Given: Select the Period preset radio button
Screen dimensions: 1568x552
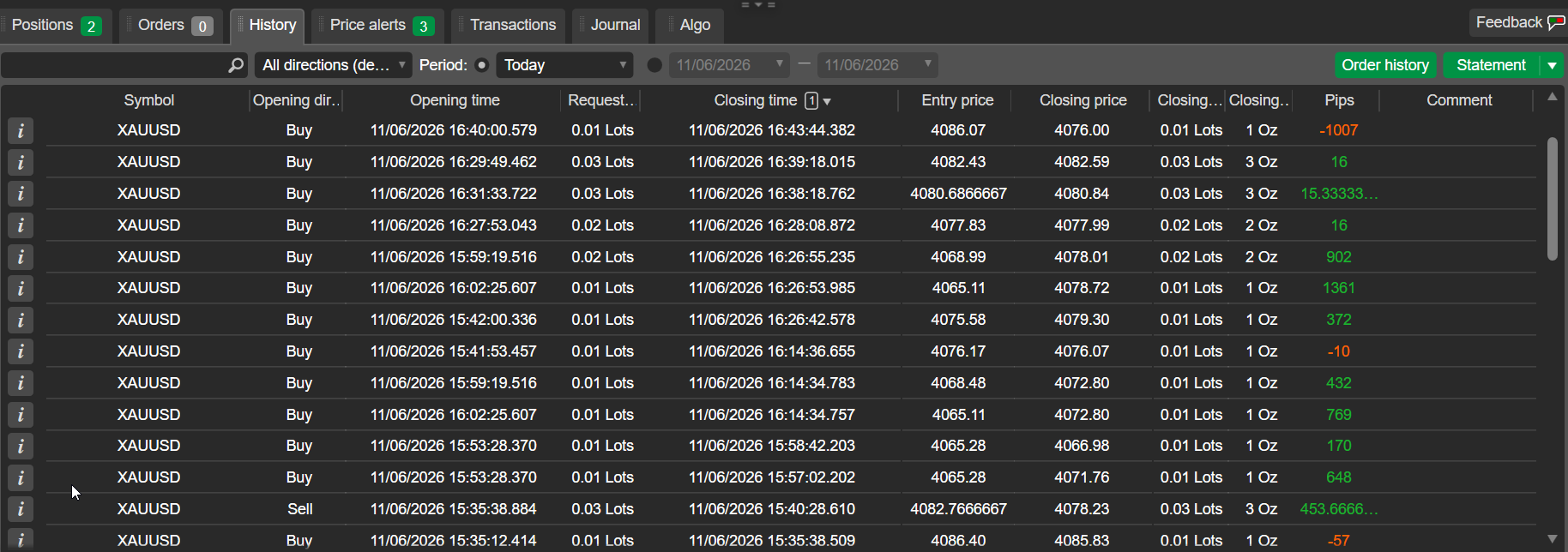Looking at the screenshot, I should (x=482, y=65).
